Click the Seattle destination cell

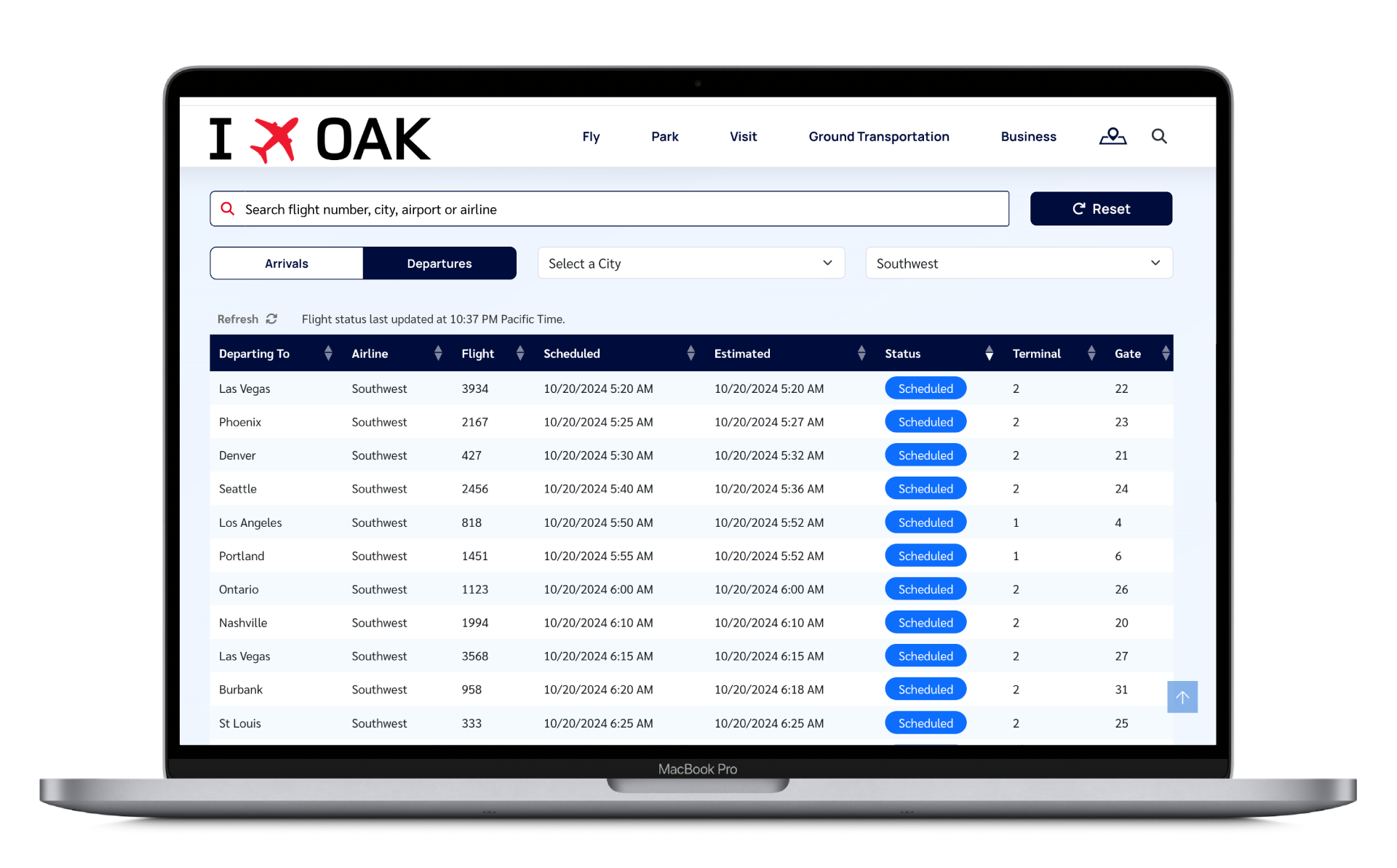(x=238, y=489)
